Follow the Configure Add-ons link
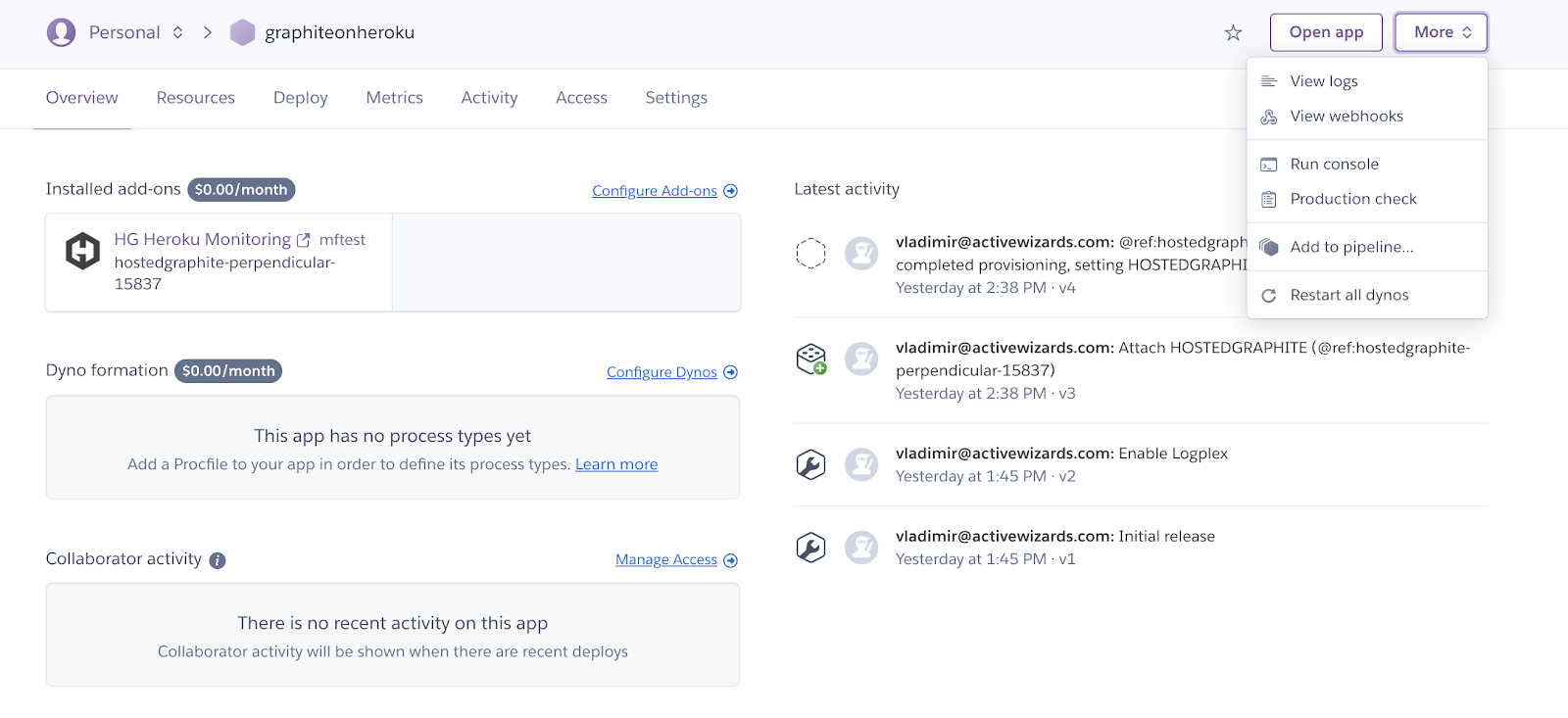 tap(655, 191)
